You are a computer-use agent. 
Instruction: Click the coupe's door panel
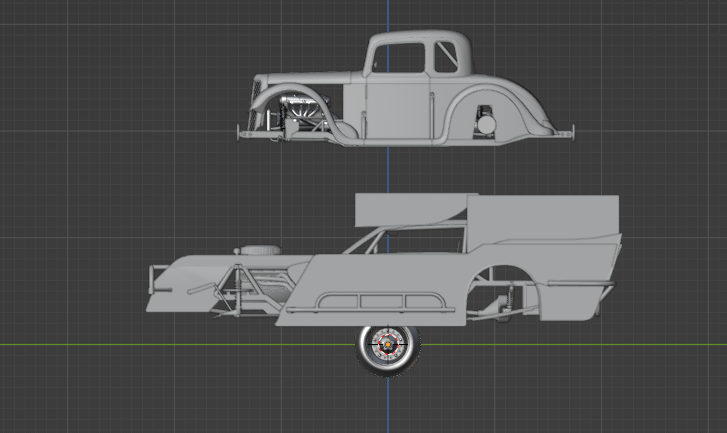398,107
